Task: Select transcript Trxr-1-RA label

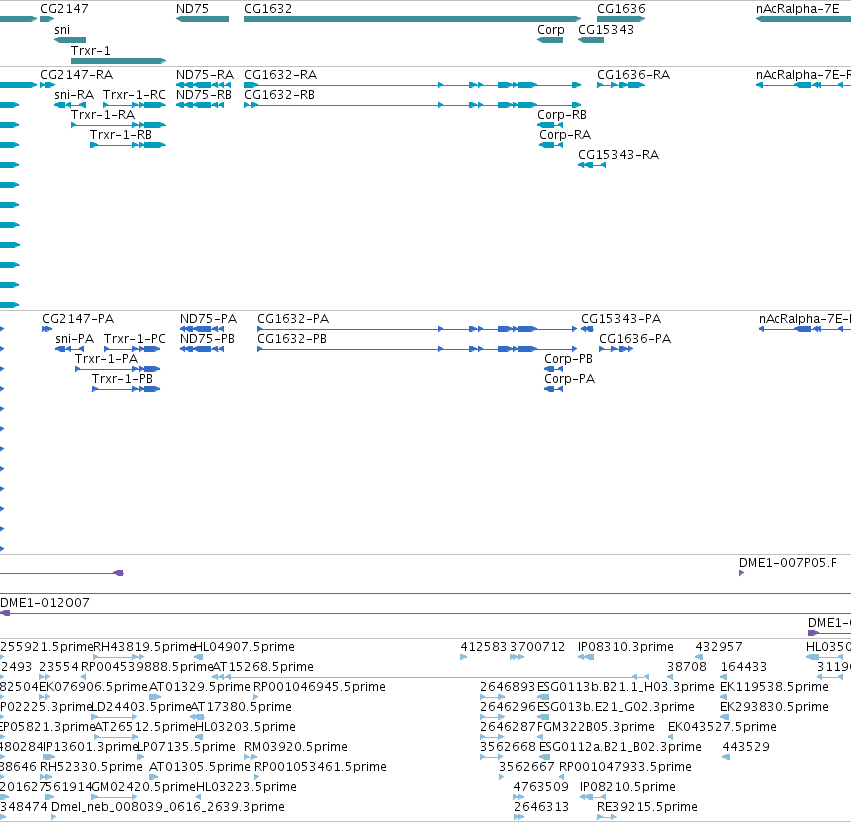Action: (x=103, y=115)
